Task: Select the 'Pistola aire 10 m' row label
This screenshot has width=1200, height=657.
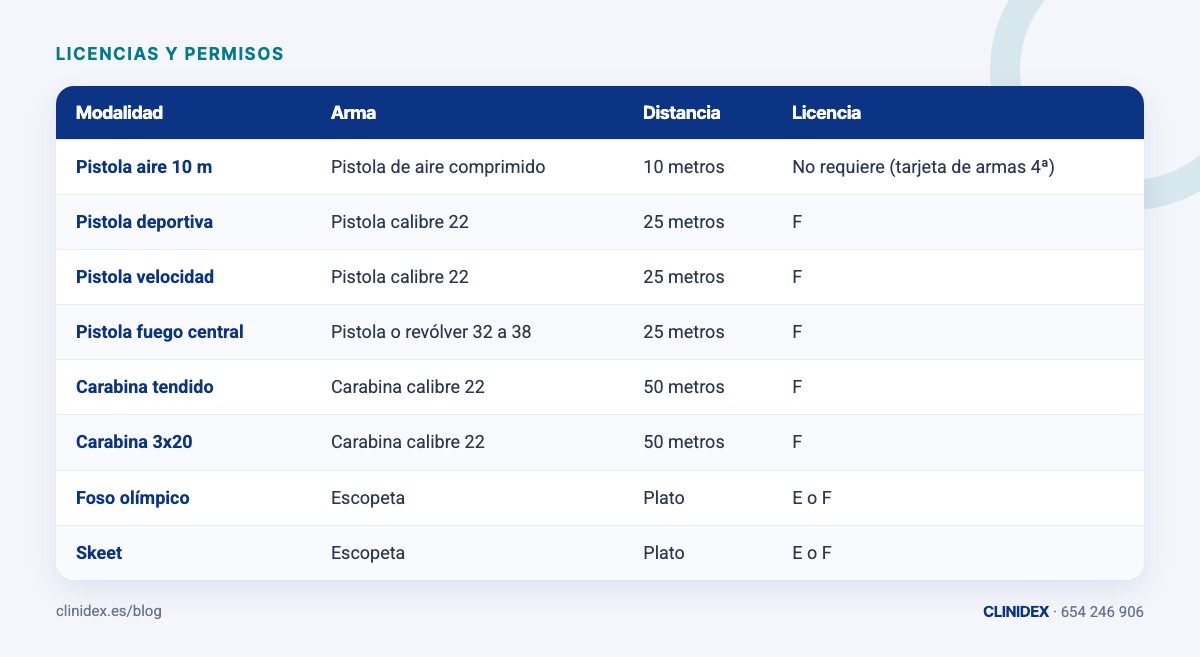Action: click(144, 167)
